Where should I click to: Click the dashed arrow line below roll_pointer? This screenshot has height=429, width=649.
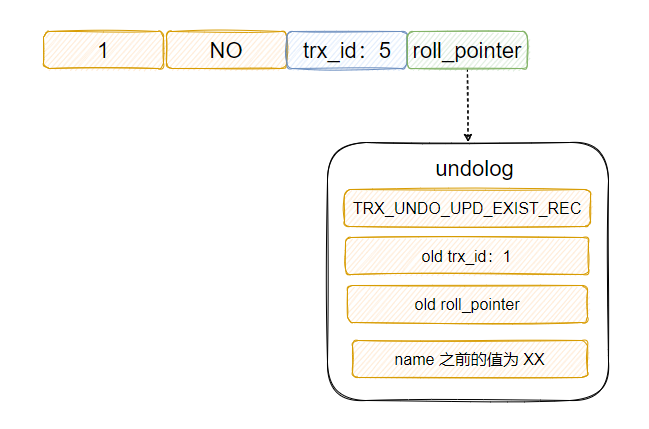click(x=467, y=100)
